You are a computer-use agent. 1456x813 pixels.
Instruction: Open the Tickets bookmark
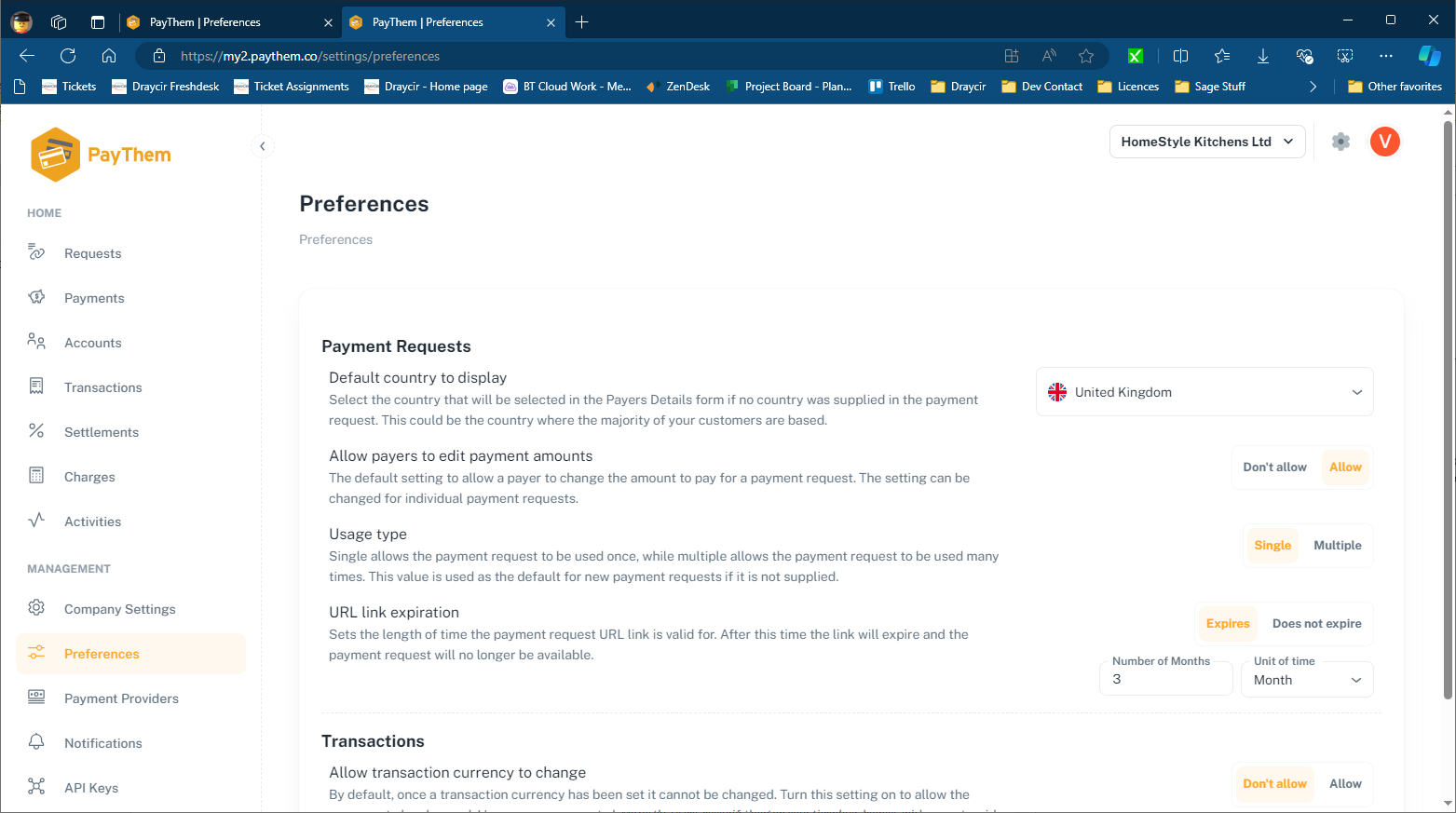[x=69, y=87]
